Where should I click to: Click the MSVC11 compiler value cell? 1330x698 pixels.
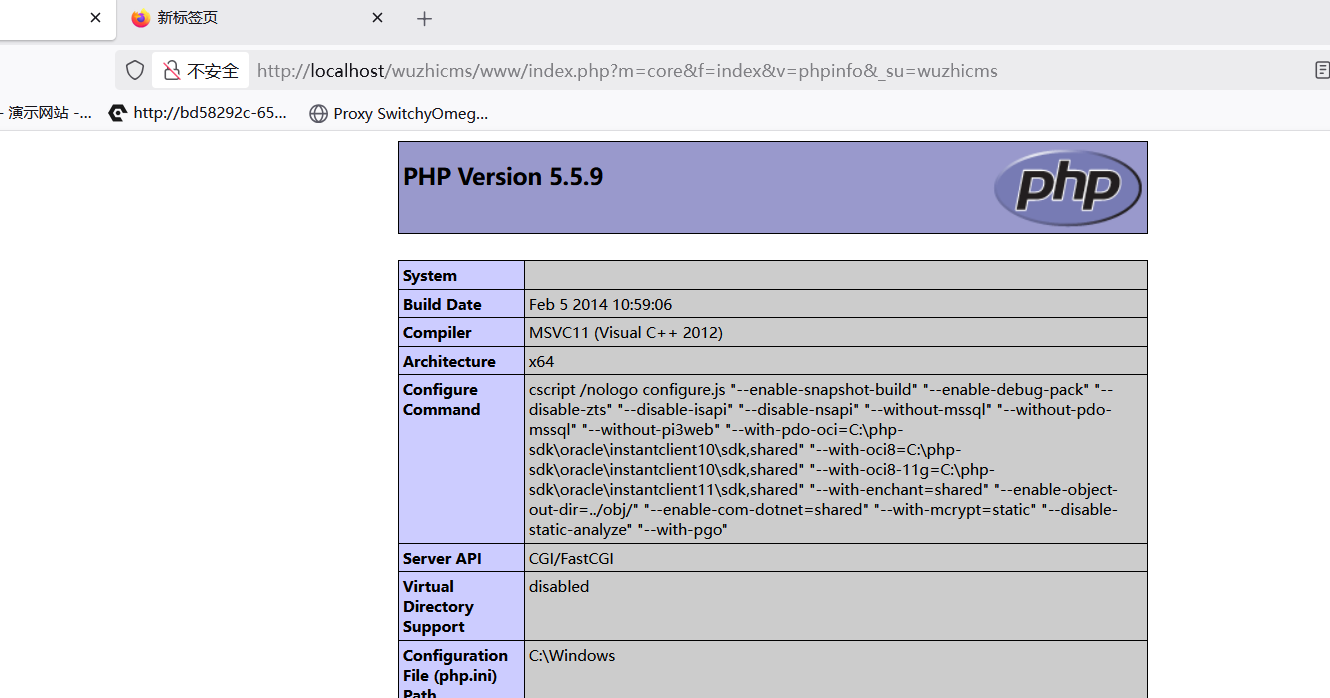click(x=625, y=332)
